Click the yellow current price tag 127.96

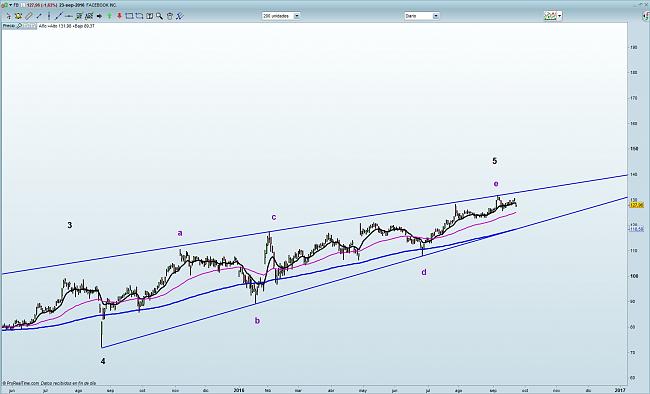tap(637, 205)
